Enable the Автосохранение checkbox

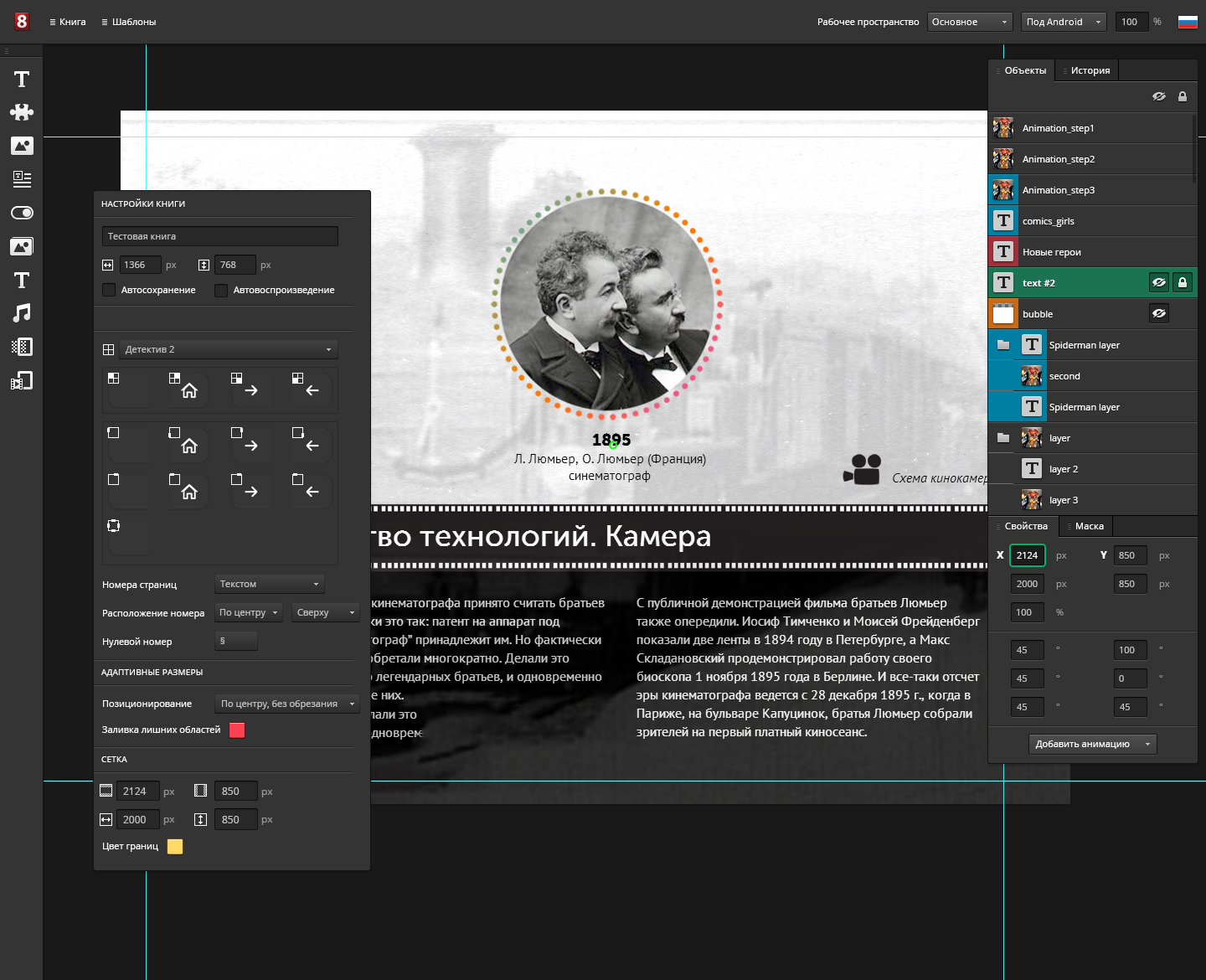pos(109,290)
